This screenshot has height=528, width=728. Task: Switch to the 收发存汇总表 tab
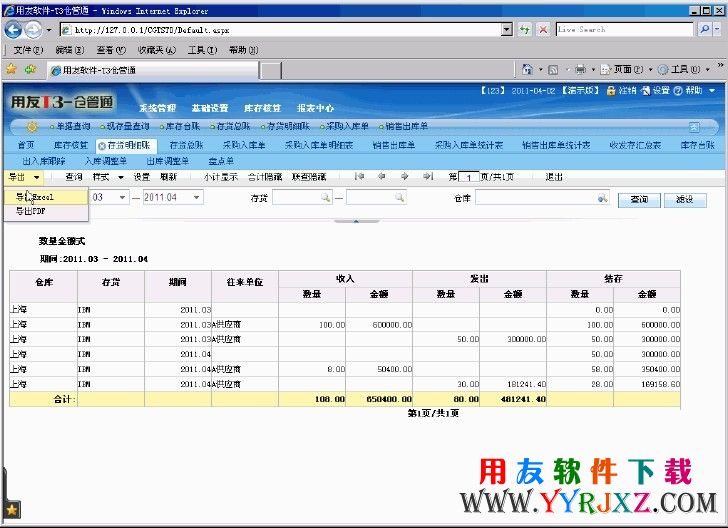635,145
